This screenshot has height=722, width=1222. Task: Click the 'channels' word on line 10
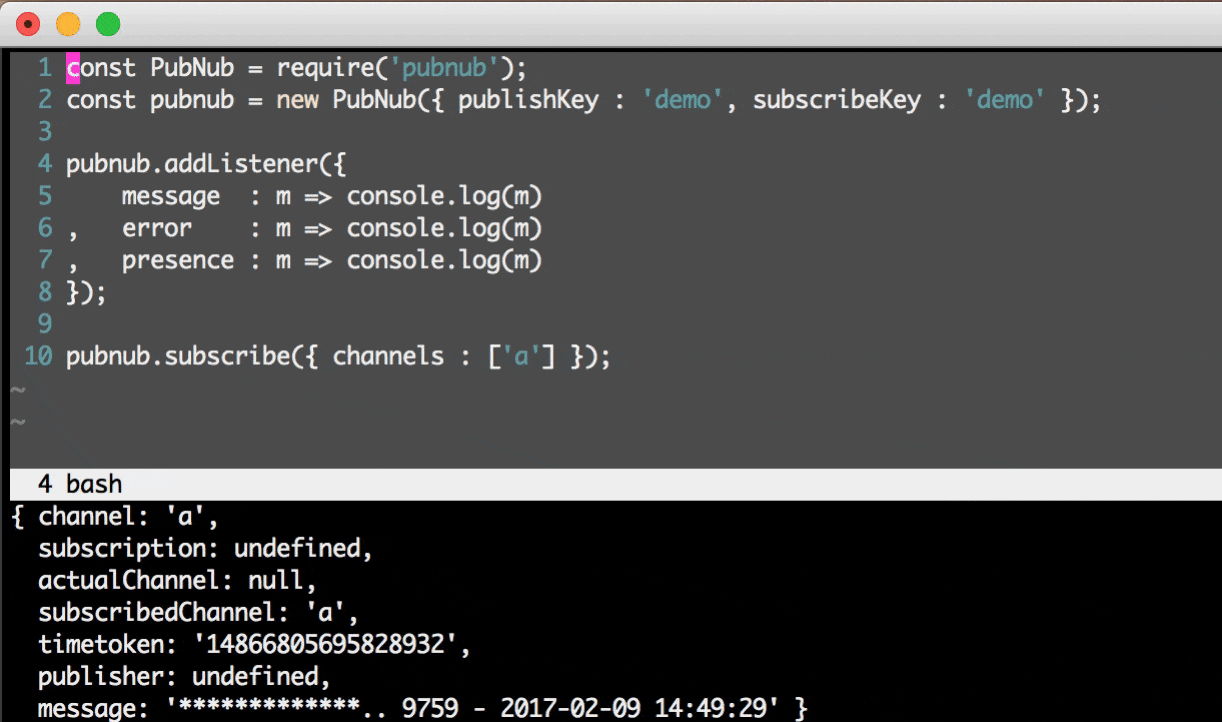click(389, 356)
